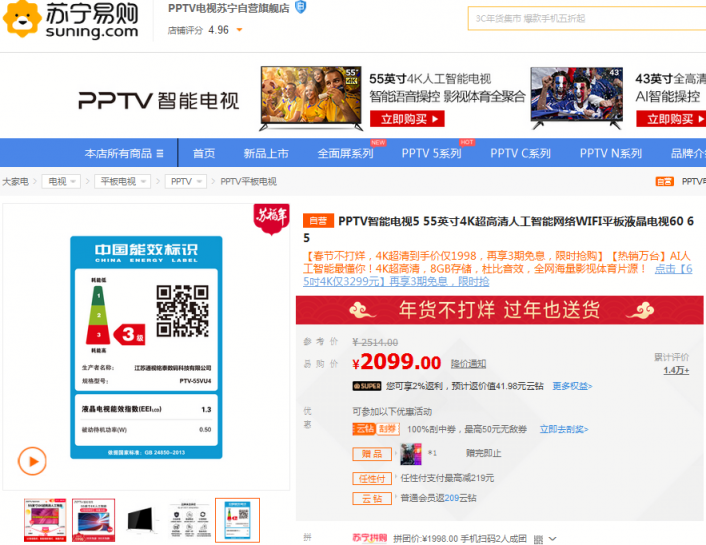Open 立即去刮奖> link
The height and width of the screenshot is (545, 706).
(x=564, y=429)
